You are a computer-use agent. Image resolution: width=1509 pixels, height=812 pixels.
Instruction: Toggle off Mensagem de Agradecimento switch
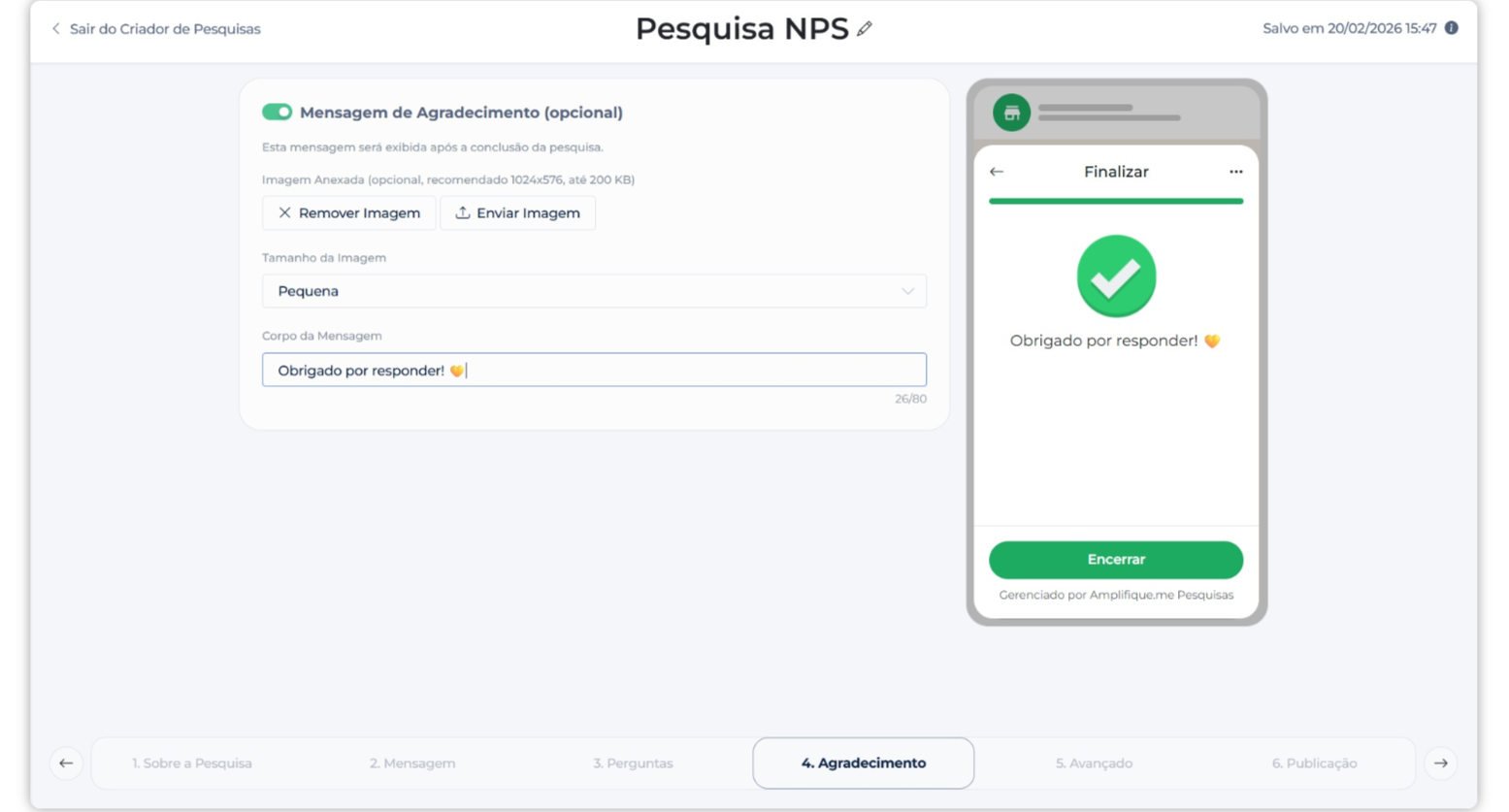pos(277,113)
